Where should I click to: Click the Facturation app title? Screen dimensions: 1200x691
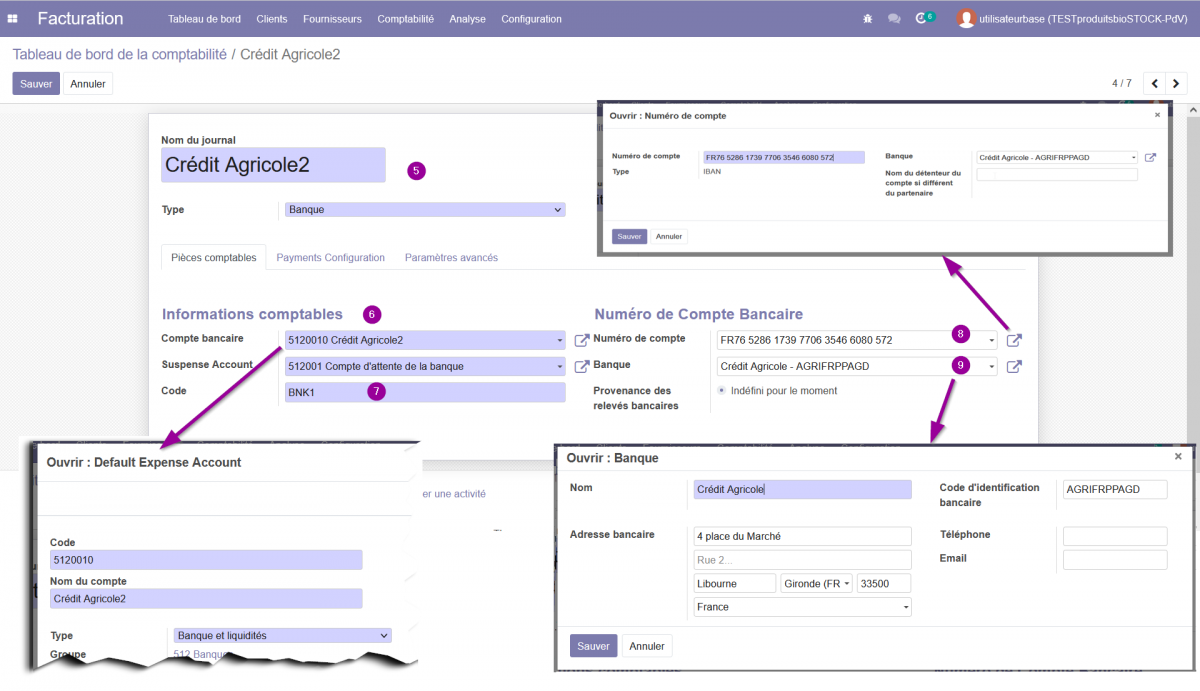(81, 19)
